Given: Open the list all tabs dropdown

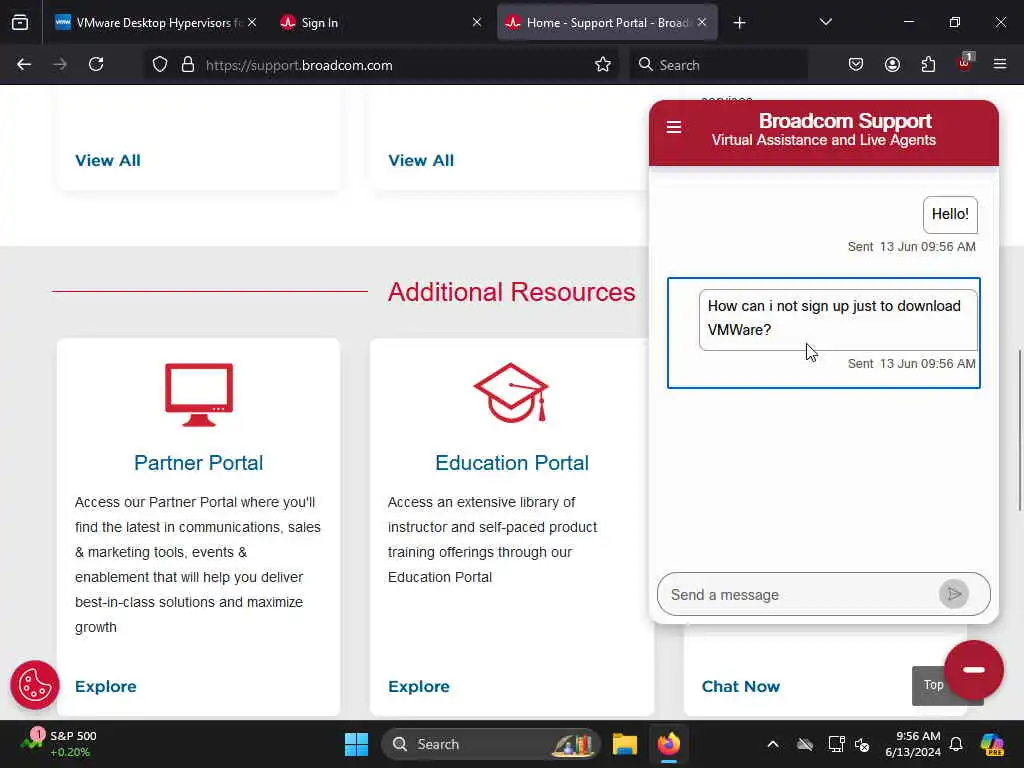Looking at the screenshot, I should pos(826,23).
